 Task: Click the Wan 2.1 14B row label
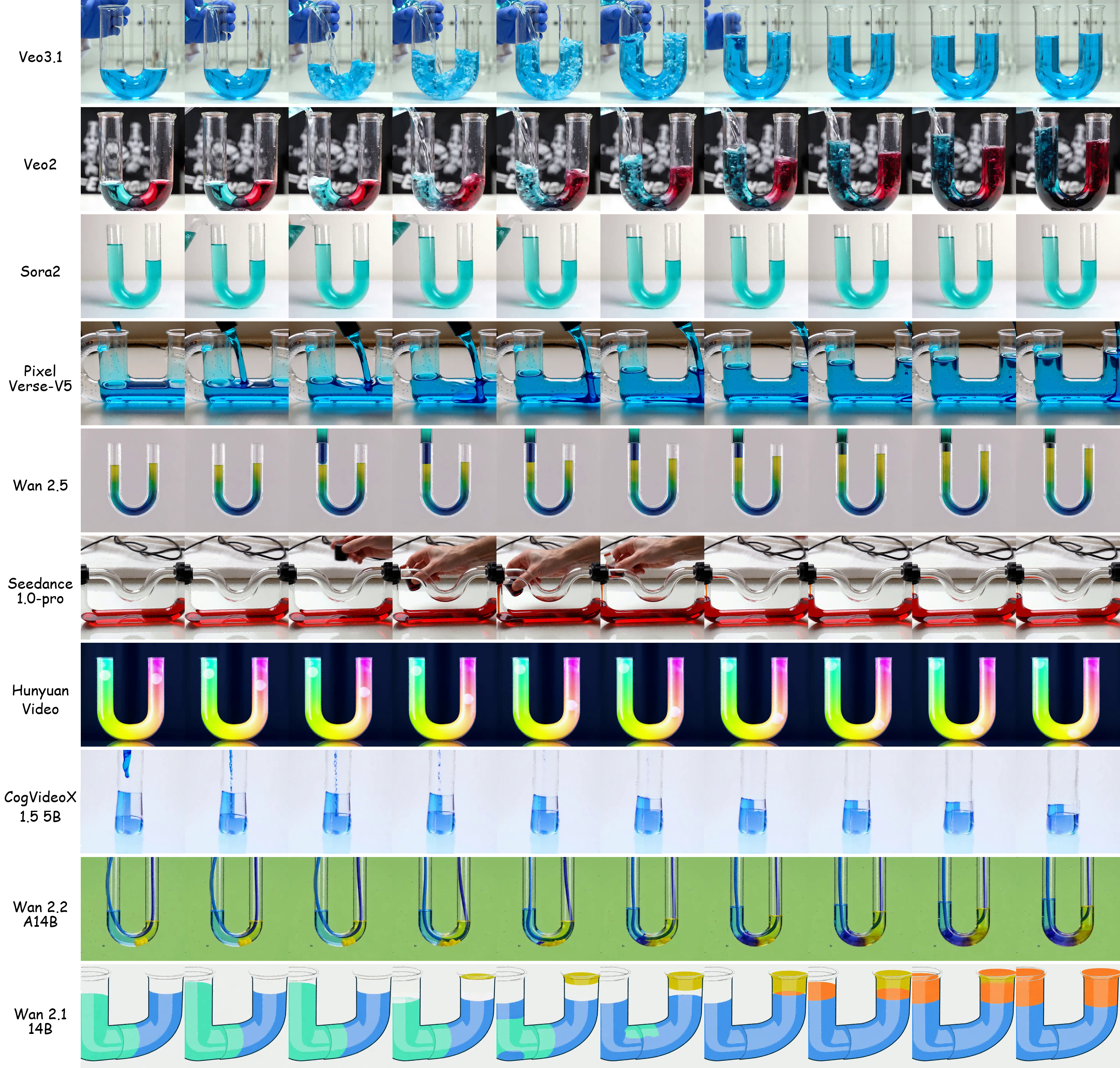pyautogui.click(x=40, y=1021)
